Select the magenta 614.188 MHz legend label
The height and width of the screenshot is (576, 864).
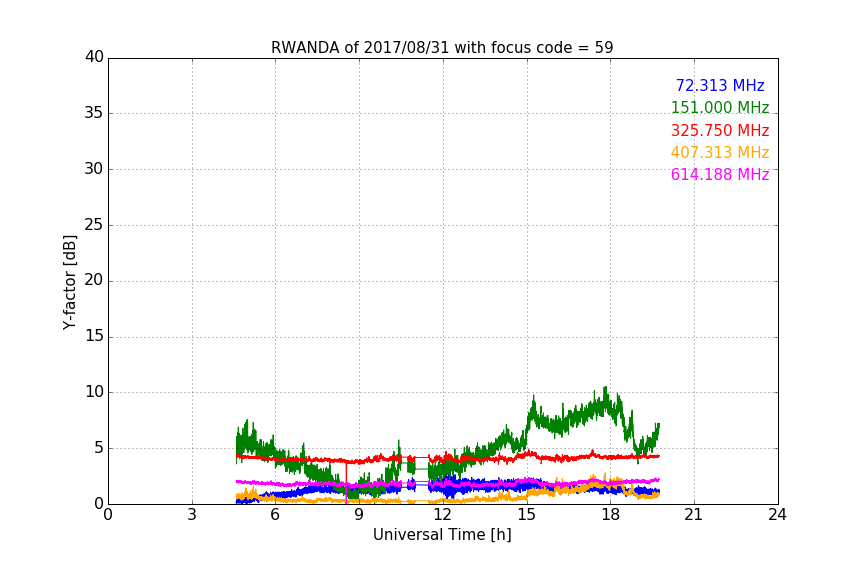[720, 174]
